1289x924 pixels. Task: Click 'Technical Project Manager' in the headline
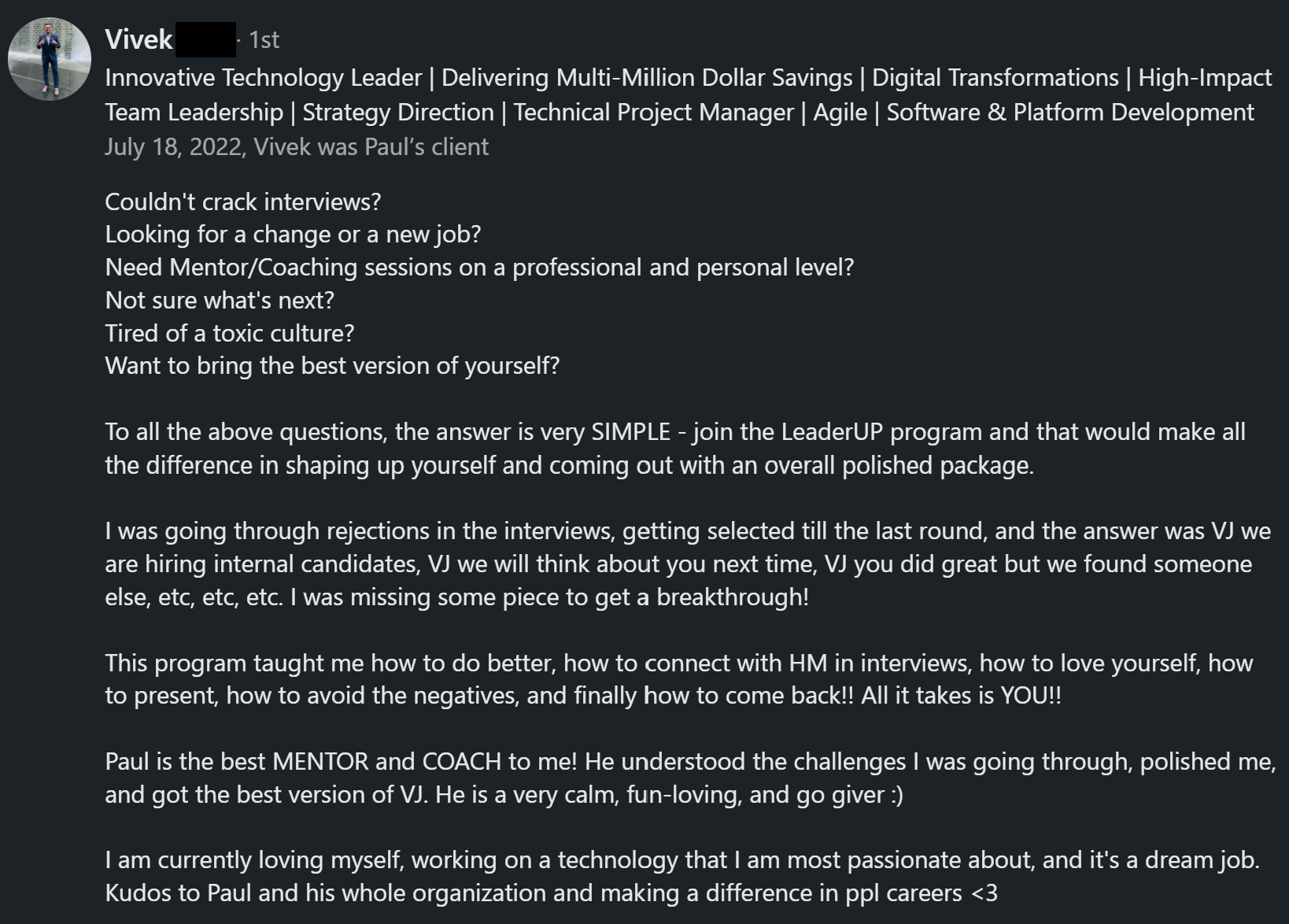tap(654, 112)
